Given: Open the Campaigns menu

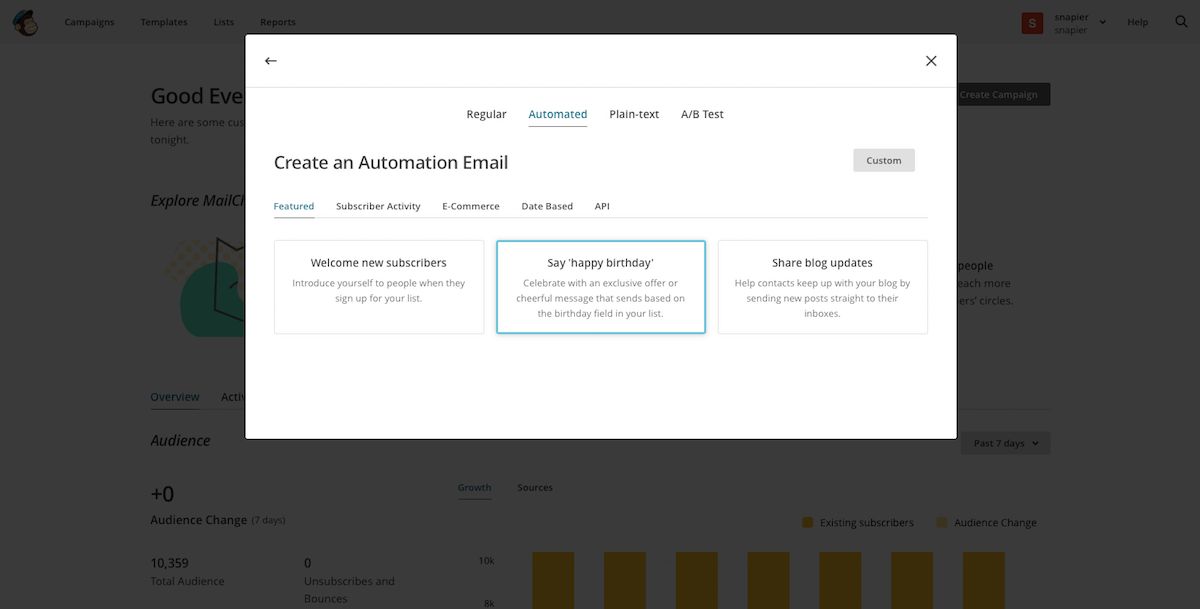Looking at the screenshot, I should [89, 22].
